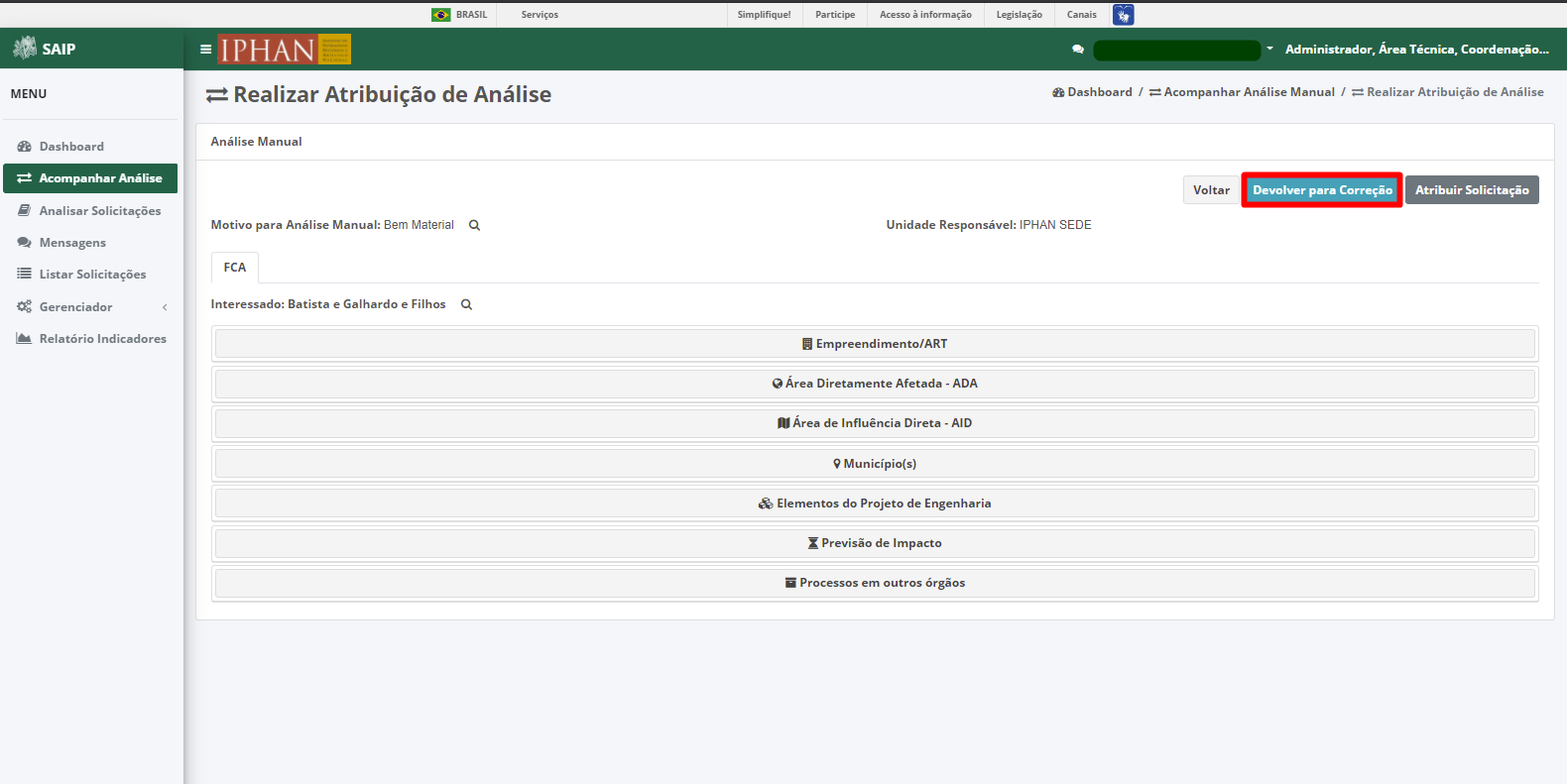Click the Unidade Responsável: IPHAN SEDE text
This screenshot has height=784, width=1567.
coord(989,225)
